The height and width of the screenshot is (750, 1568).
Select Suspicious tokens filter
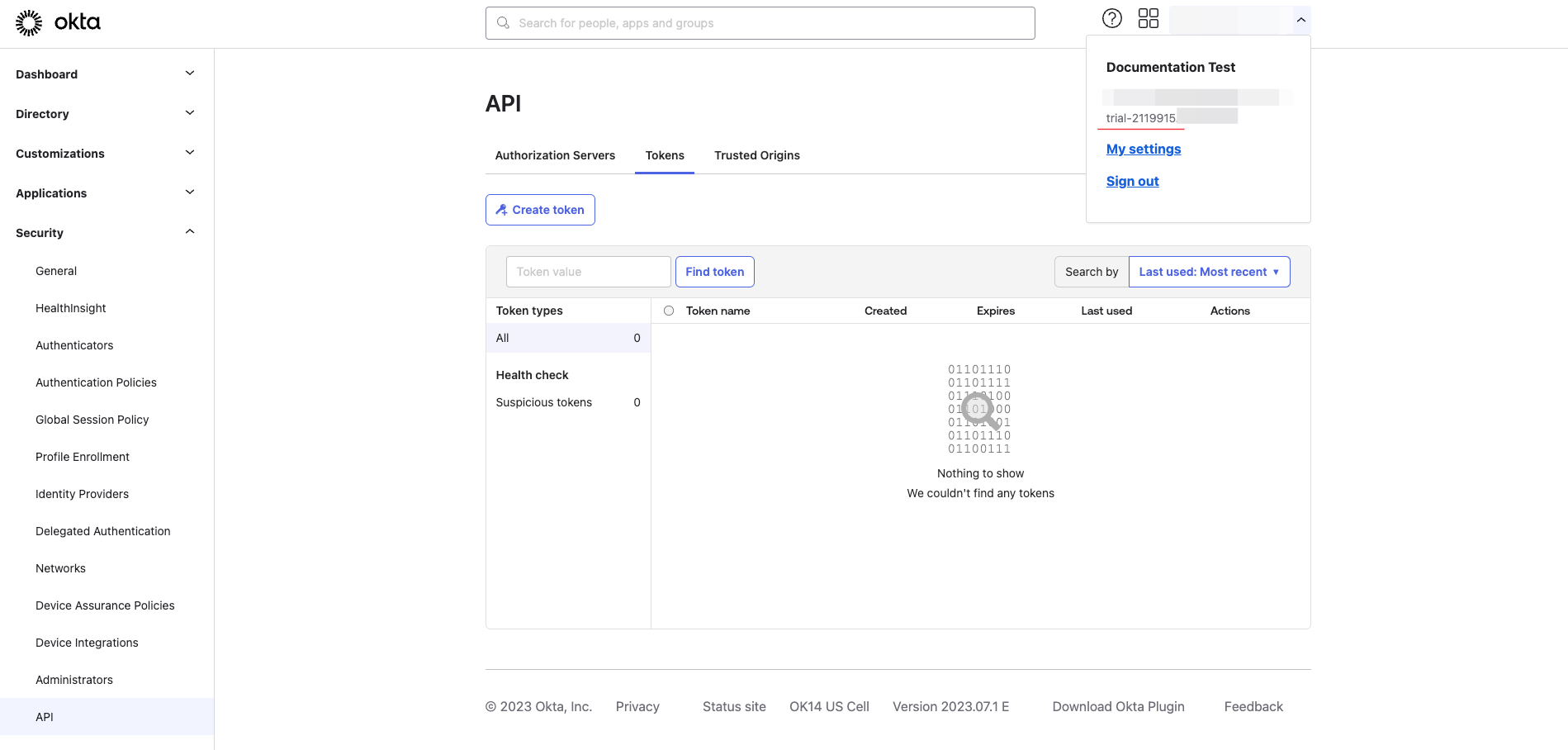click(x=568, y=402)
